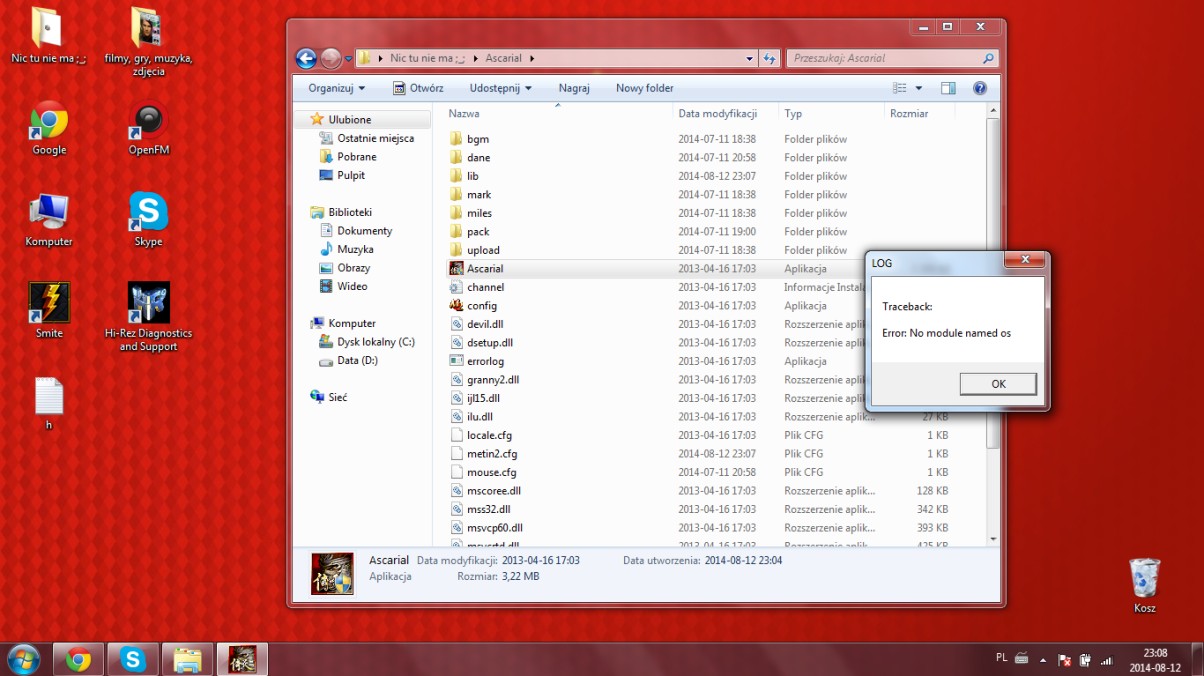Open the Google Chrome desktop shortcut
Viewport: 1204px width, 676px height.
[x=49, y=129]
